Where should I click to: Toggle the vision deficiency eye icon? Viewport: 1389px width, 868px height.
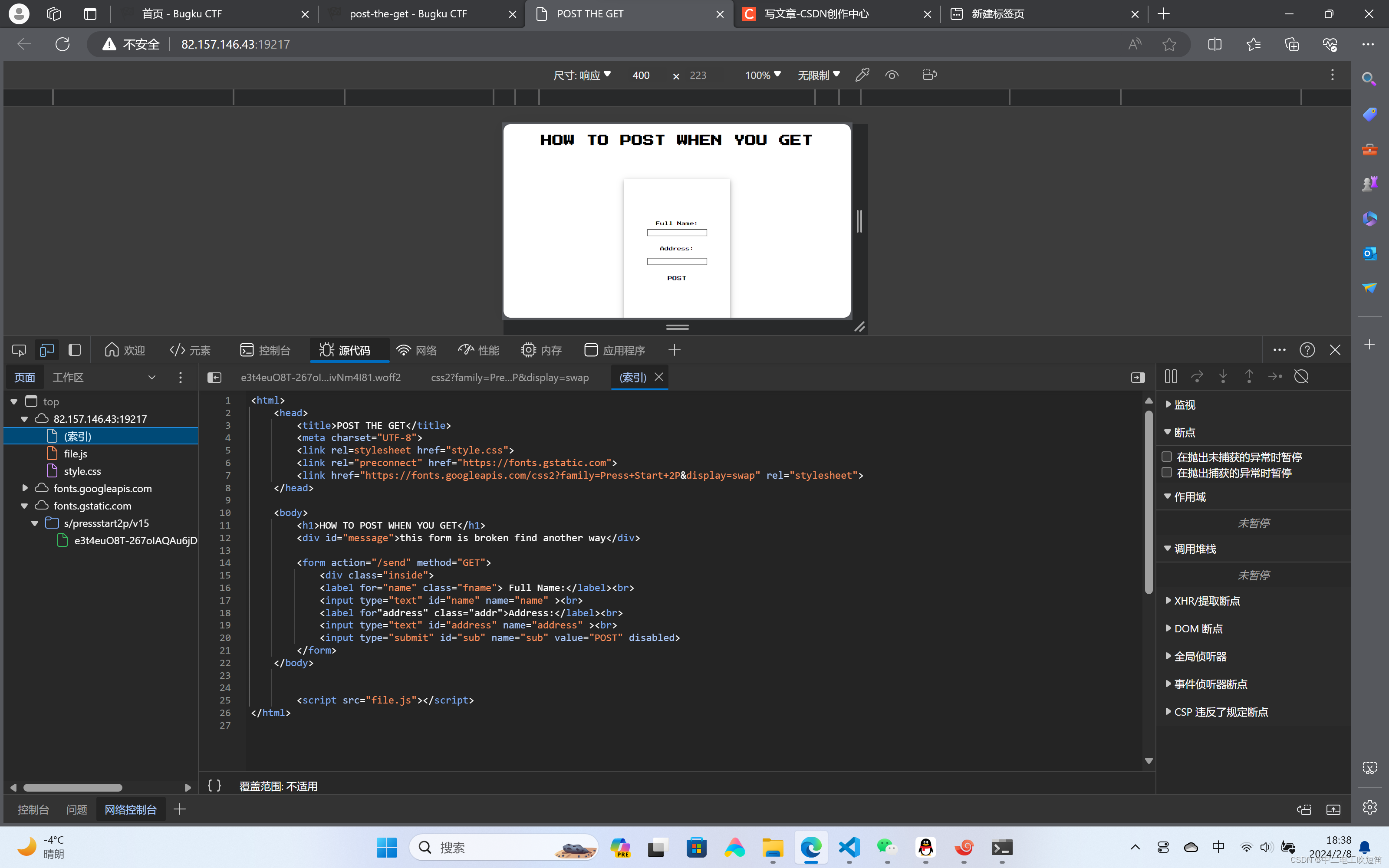tap(892, 75)
